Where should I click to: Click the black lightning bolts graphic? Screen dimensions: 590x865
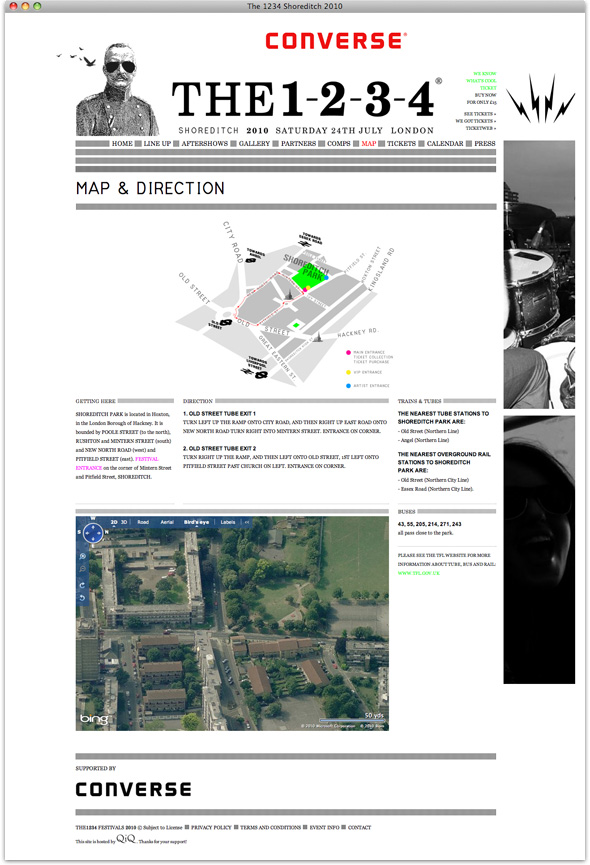(540, 99)
